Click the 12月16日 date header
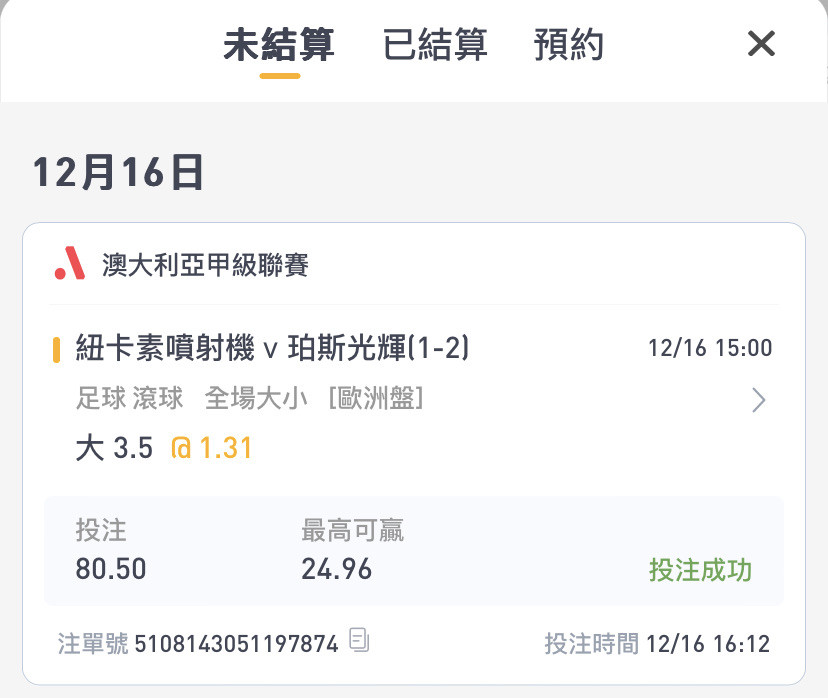 [x=118, y=172]
